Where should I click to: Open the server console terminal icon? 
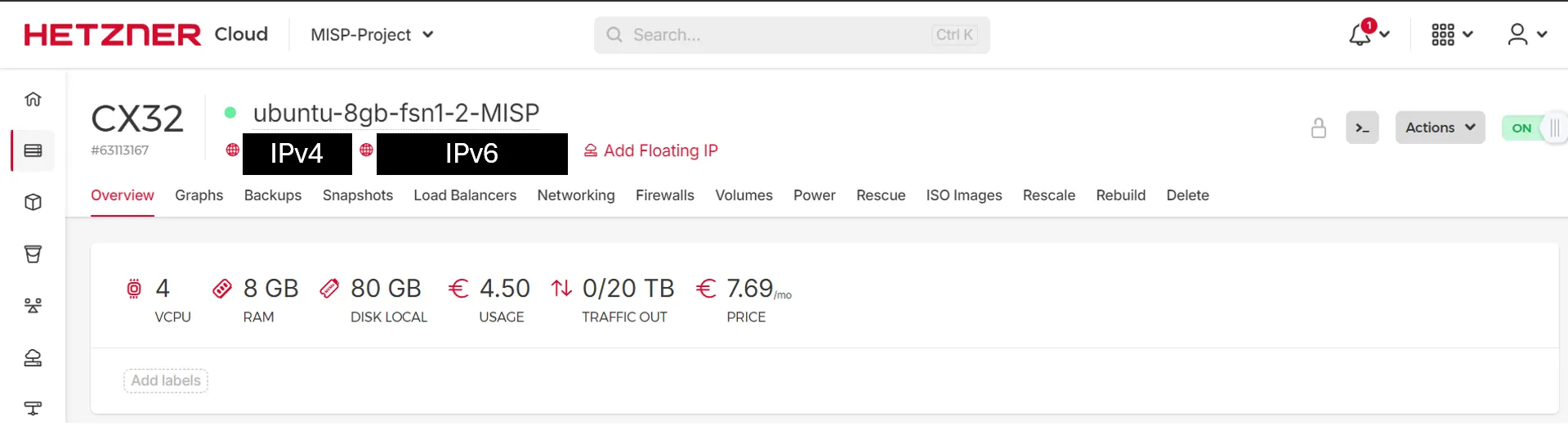click(1362, 128)
